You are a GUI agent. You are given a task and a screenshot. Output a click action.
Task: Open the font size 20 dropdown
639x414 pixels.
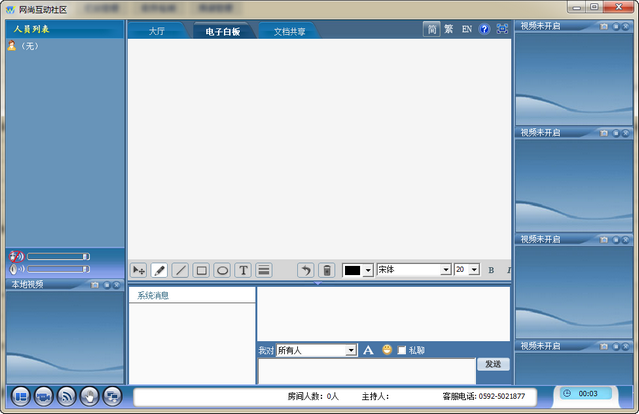point(474,270)
